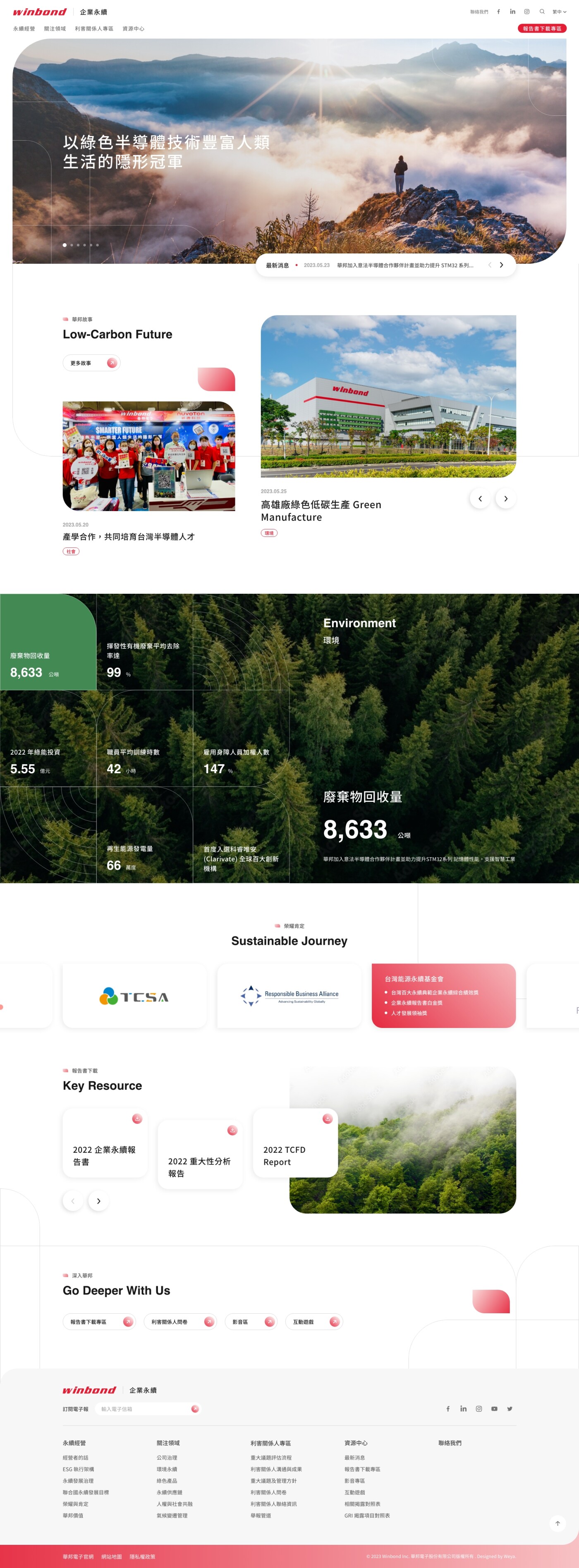Click the 報告書下載專區 pill under Go Deeper
Image resolution: width=579 pixels, height=1568 pixels.
[x=99, y=1322]
